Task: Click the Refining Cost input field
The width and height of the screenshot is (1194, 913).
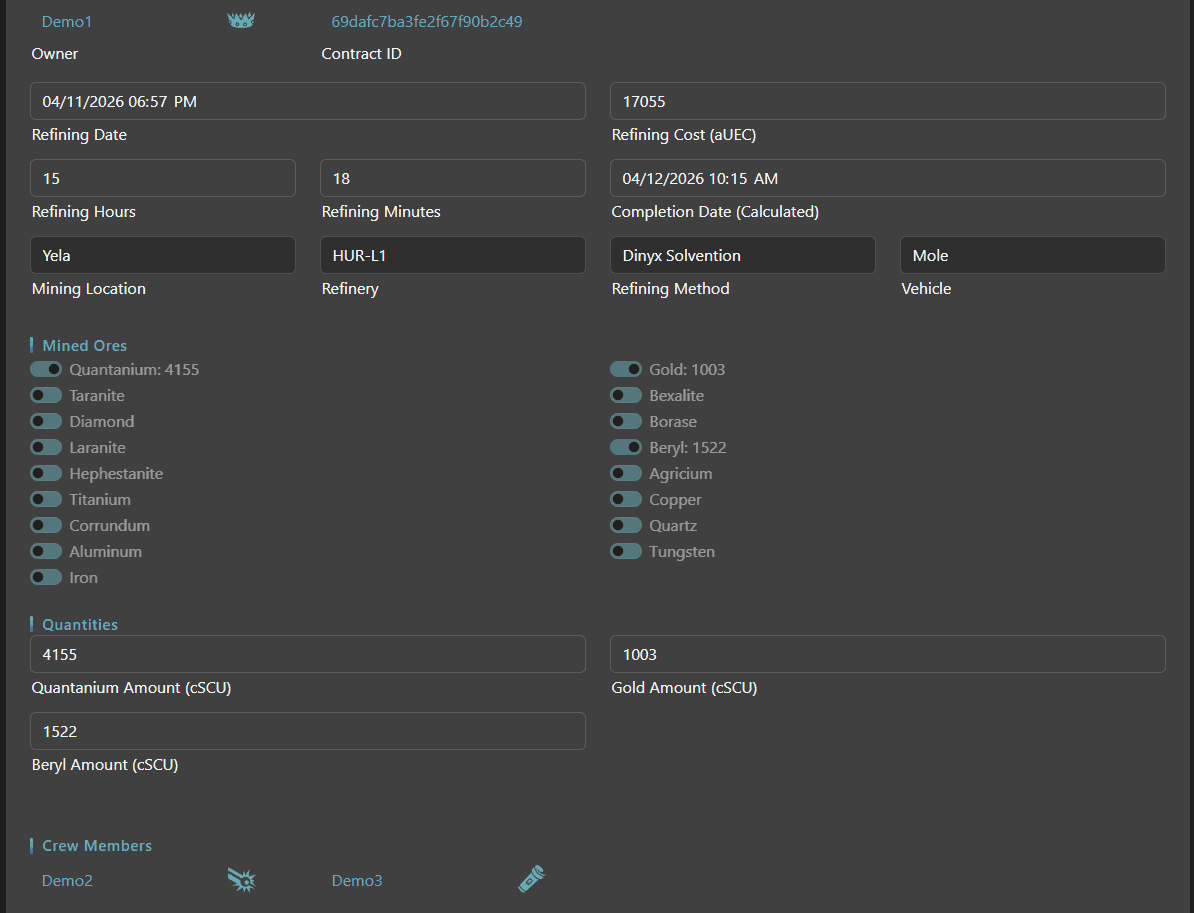Action: point(888,101)
